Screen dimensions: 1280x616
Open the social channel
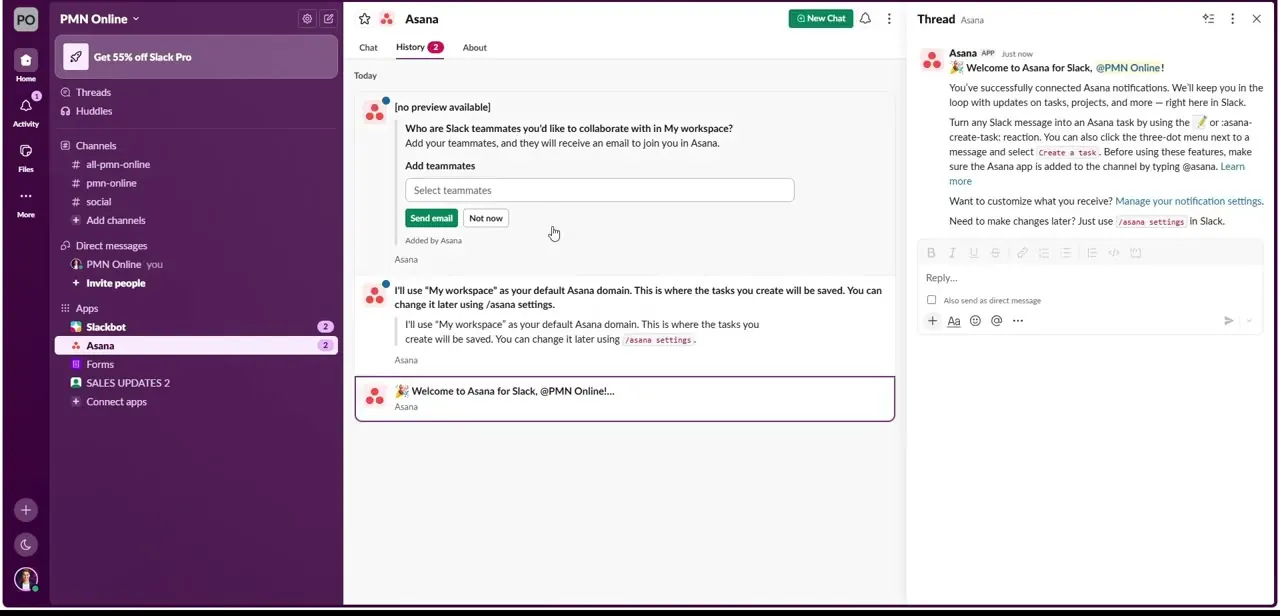tap(196, 202)
